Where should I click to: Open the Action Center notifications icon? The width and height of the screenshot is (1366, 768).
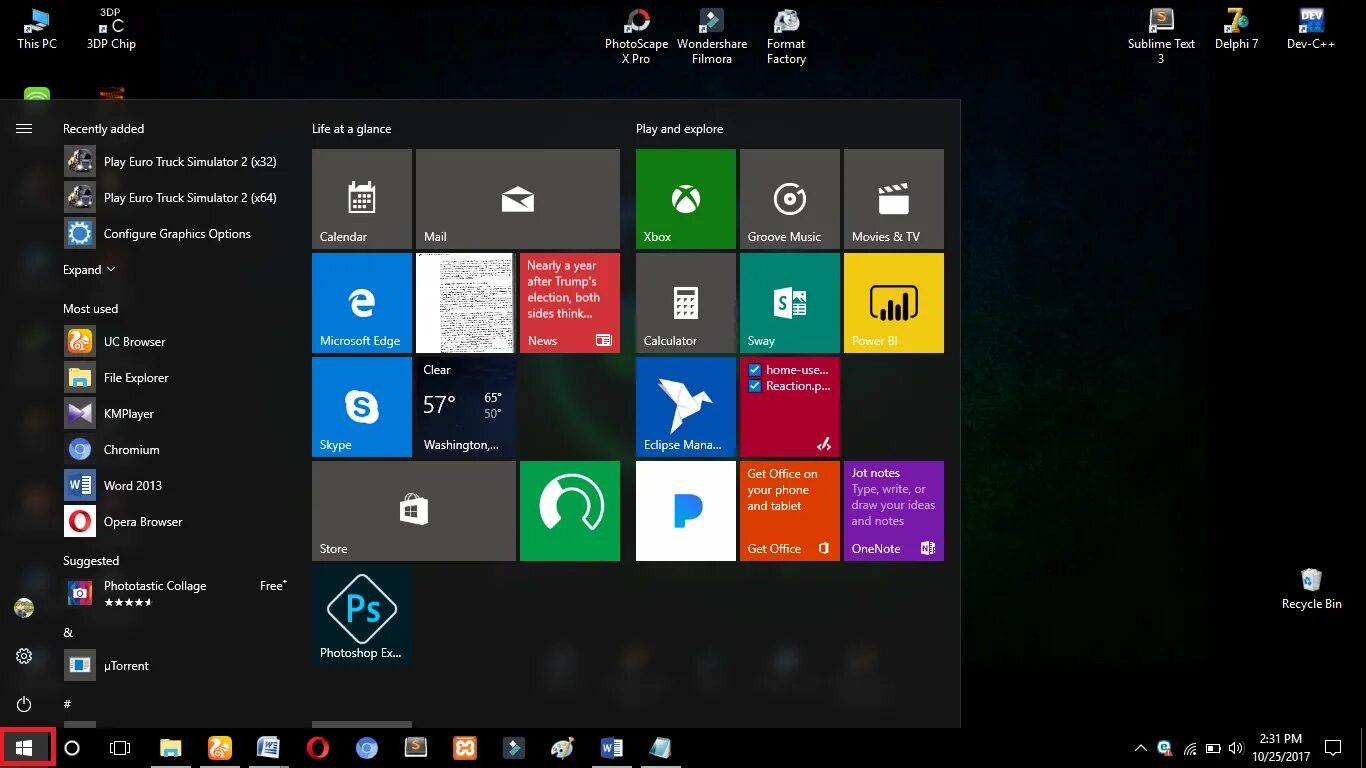(x=1332, y=748)
